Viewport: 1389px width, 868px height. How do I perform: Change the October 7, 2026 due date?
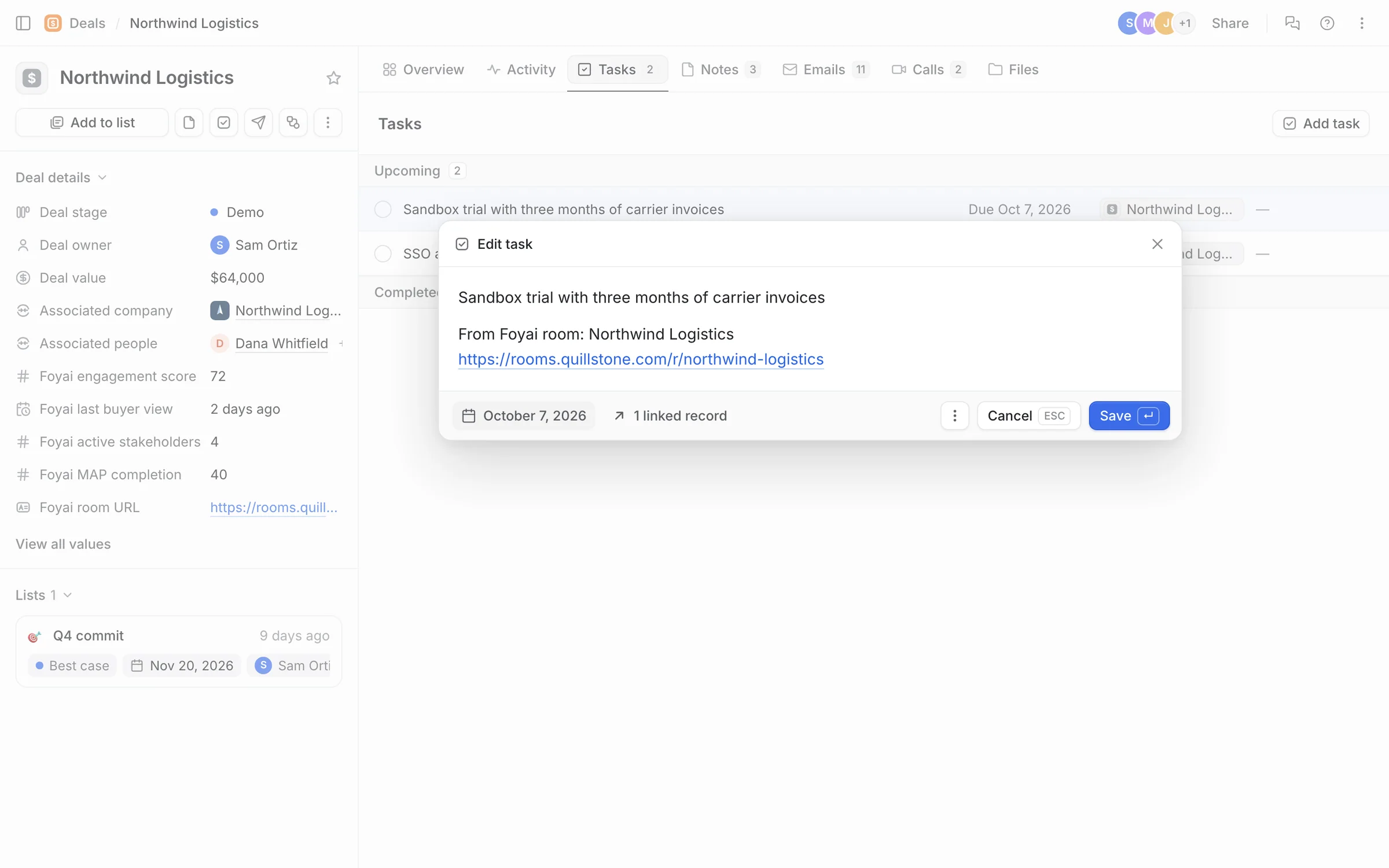click(524, 416)
